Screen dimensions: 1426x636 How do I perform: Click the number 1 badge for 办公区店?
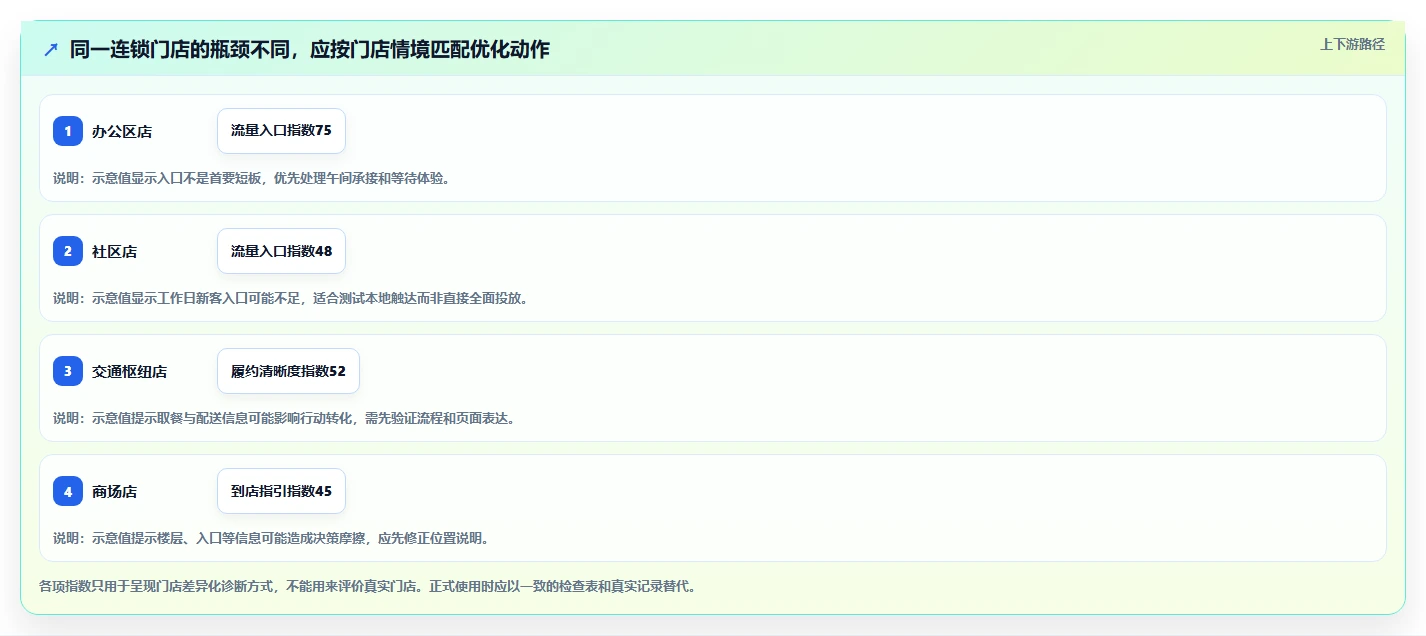point(68,131)
